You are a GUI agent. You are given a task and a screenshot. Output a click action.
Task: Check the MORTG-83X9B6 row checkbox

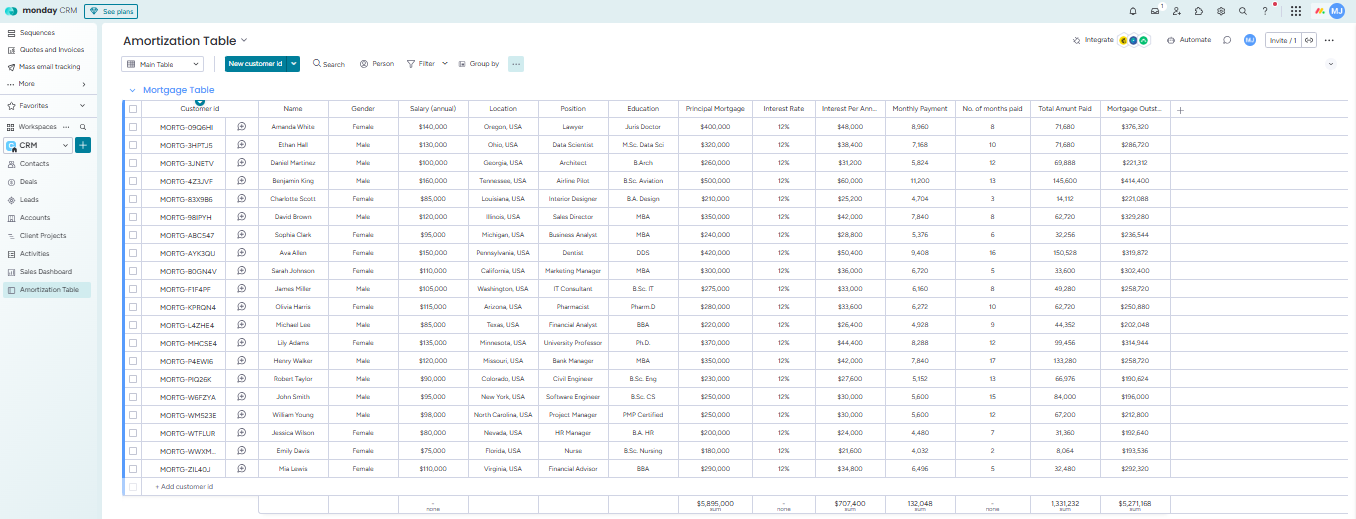click(133, 199)
